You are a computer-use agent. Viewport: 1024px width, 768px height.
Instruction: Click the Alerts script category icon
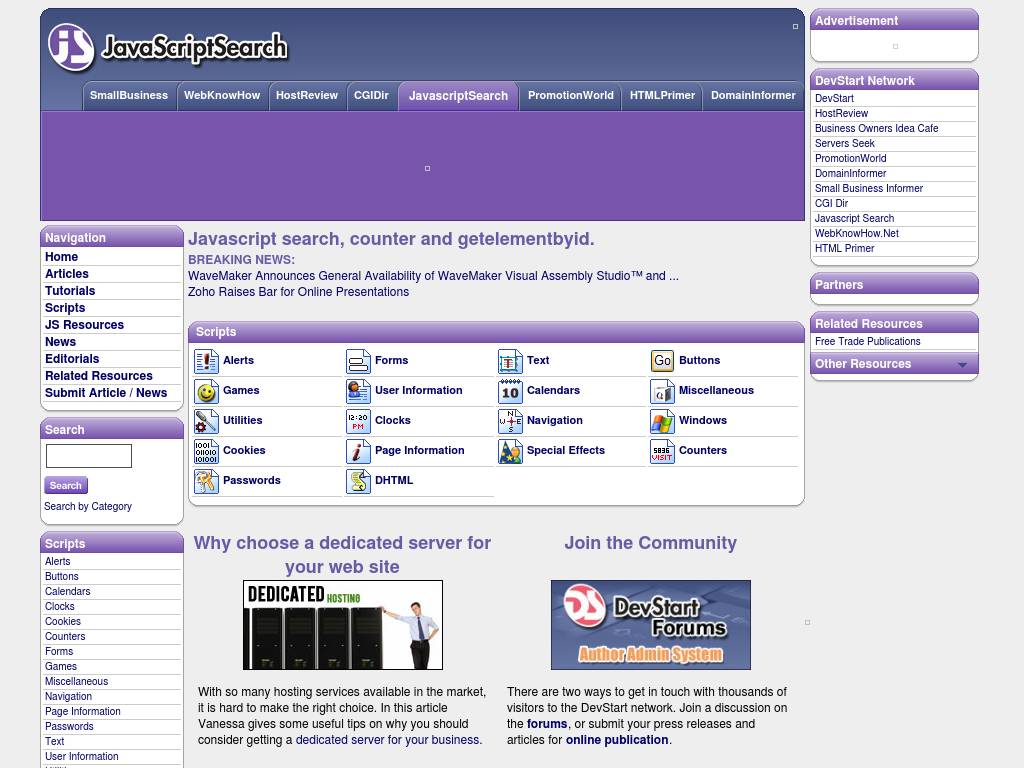[206, 361]
